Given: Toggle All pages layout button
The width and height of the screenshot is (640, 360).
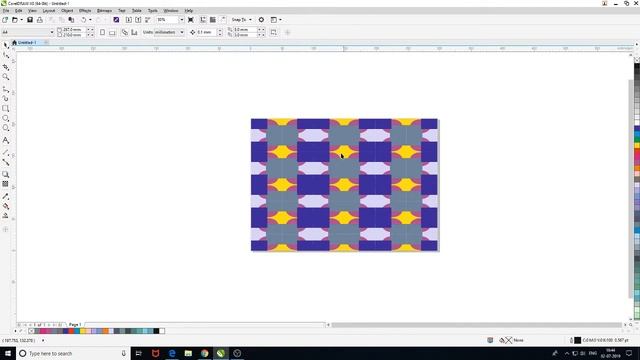Looking at the screenshot, I should point(124,32).
